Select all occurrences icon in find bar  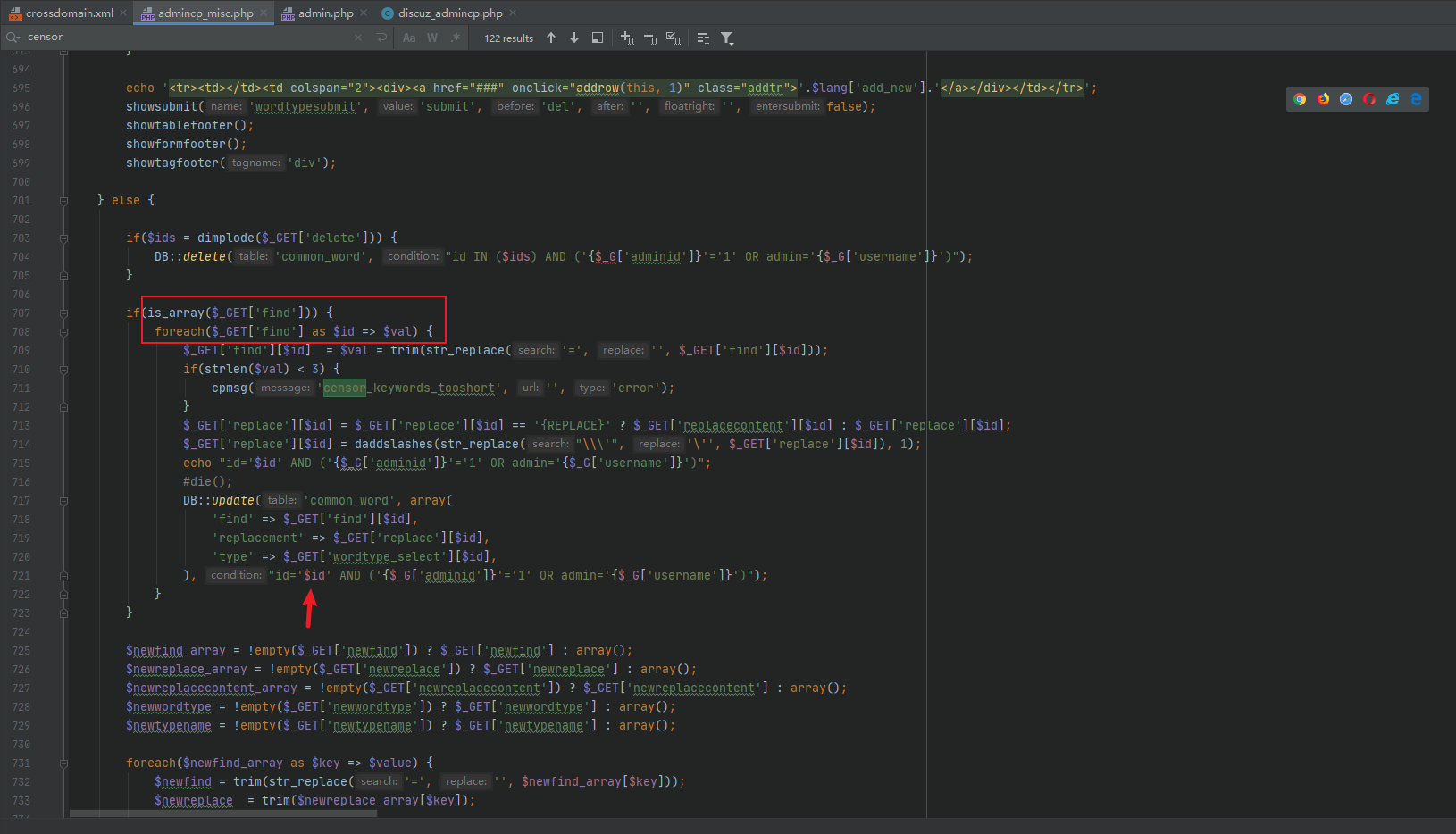[674, 38]
